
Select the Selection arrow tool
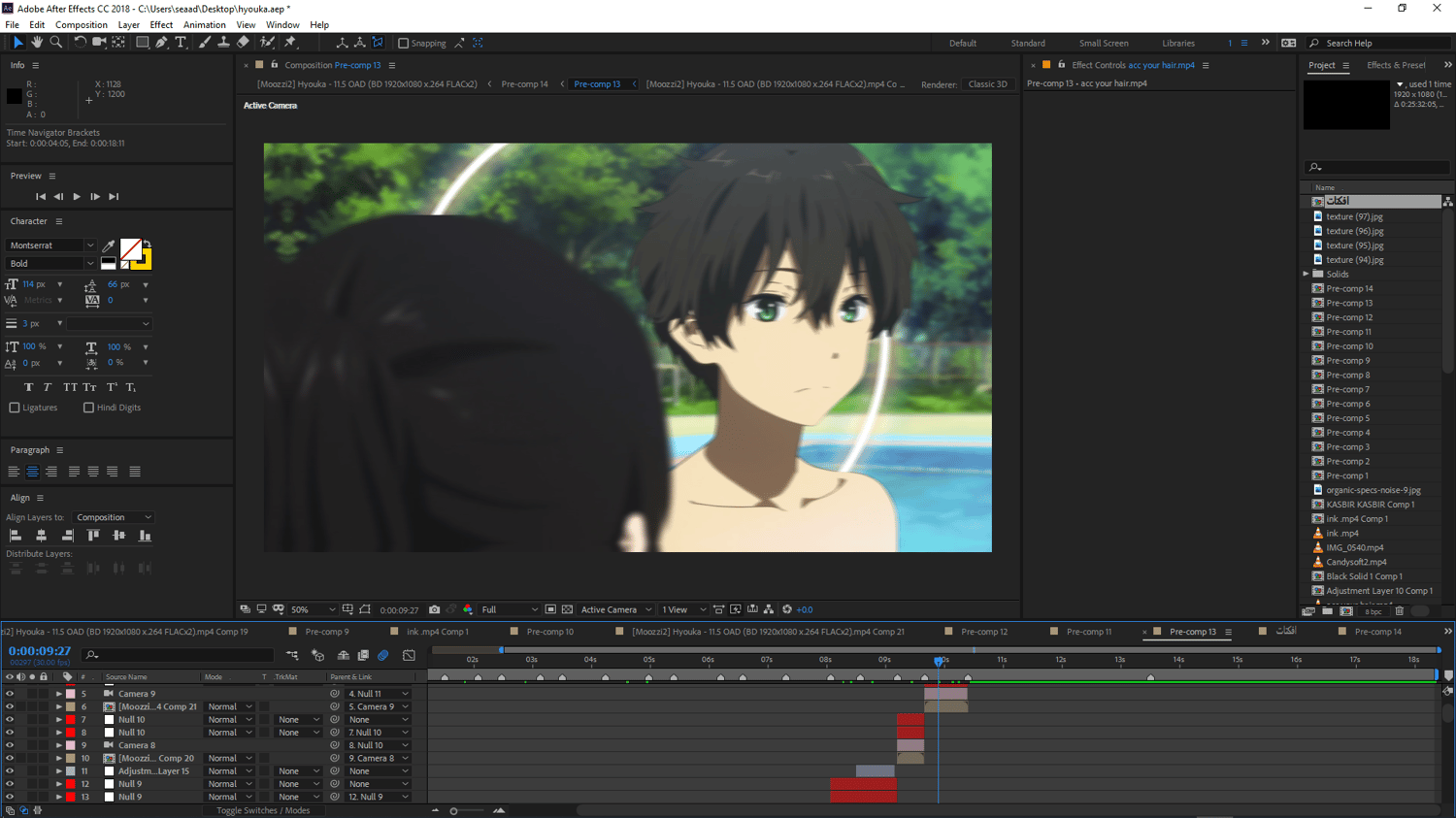17,43
